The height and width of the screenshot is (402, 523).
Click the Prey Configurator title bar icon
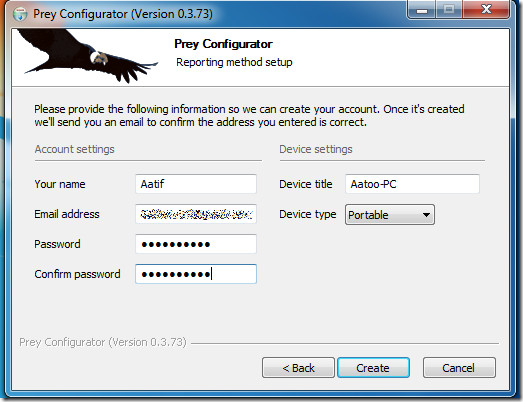20,14
